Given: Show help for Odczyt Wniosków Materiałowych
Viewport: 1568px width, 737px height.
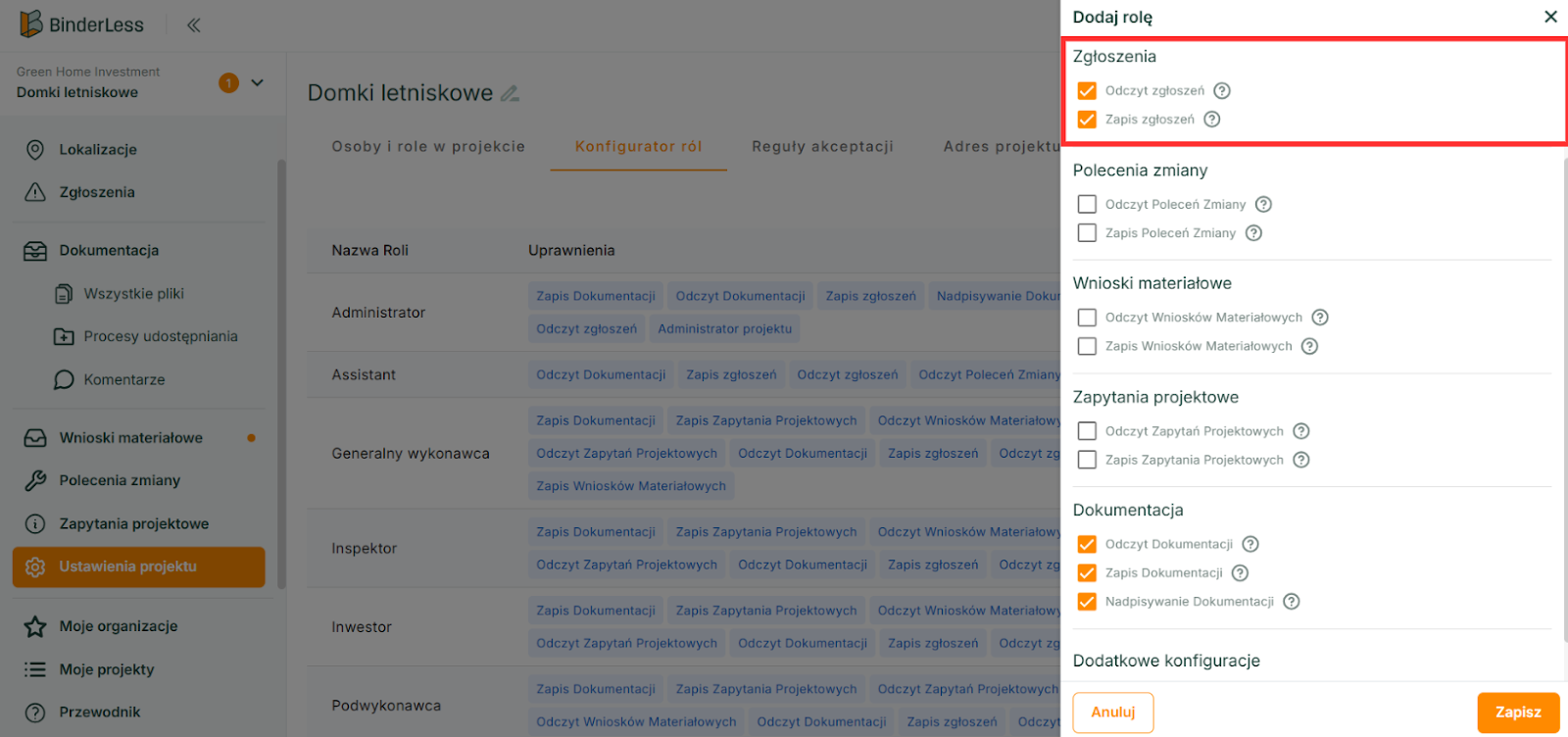Looking at the screenshot, I should (1320, 318).
